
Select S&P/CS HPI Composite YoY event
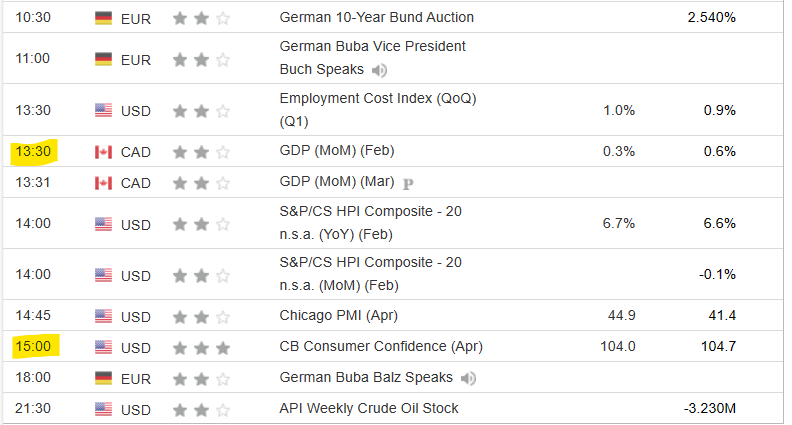[x=370, y=222]
